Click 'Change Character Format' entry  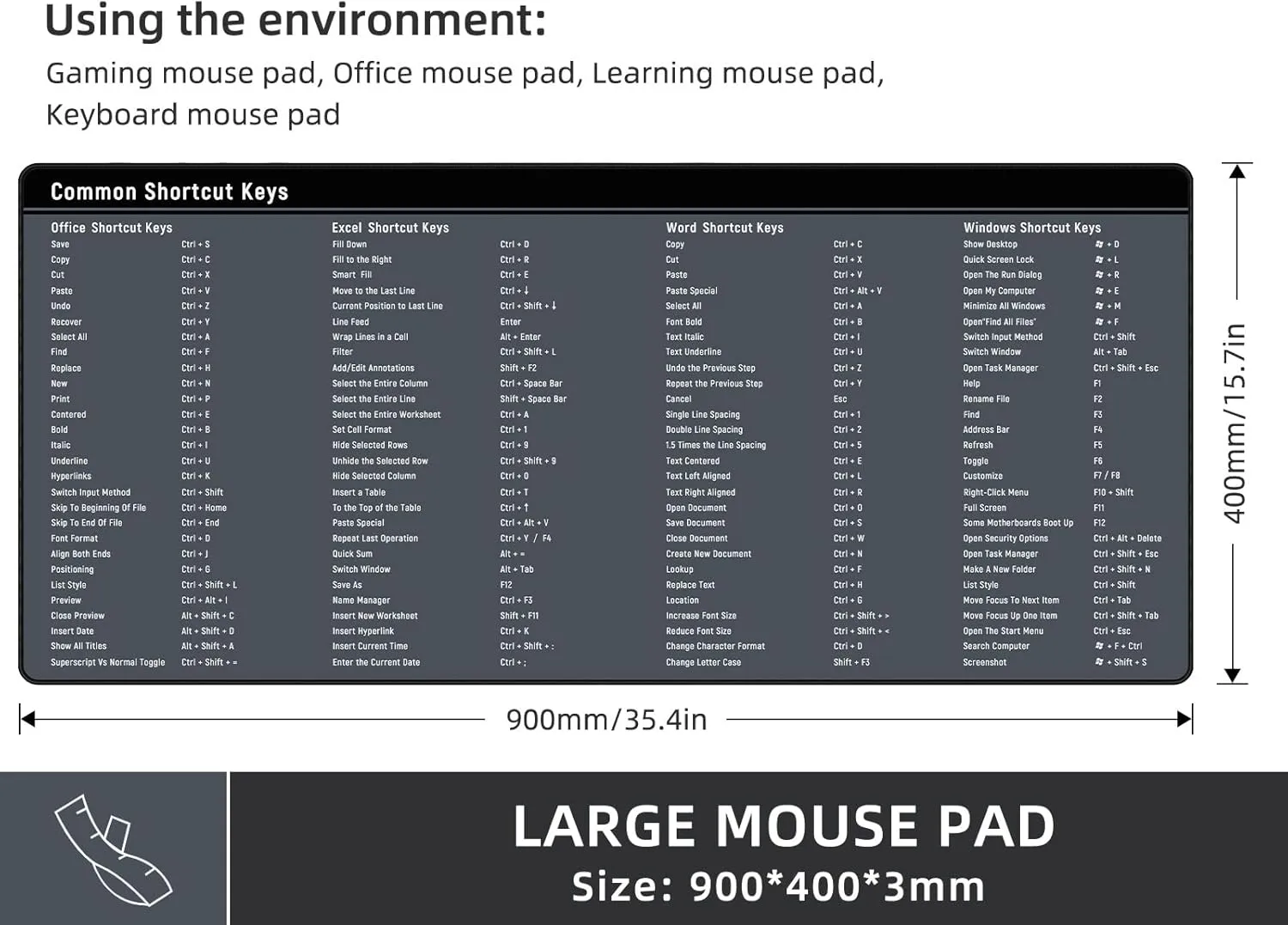tap(715, 647)
